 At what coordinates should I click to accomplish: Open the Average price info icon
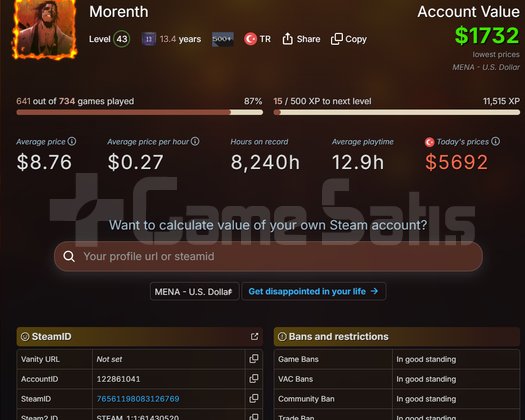coord(72,141)
